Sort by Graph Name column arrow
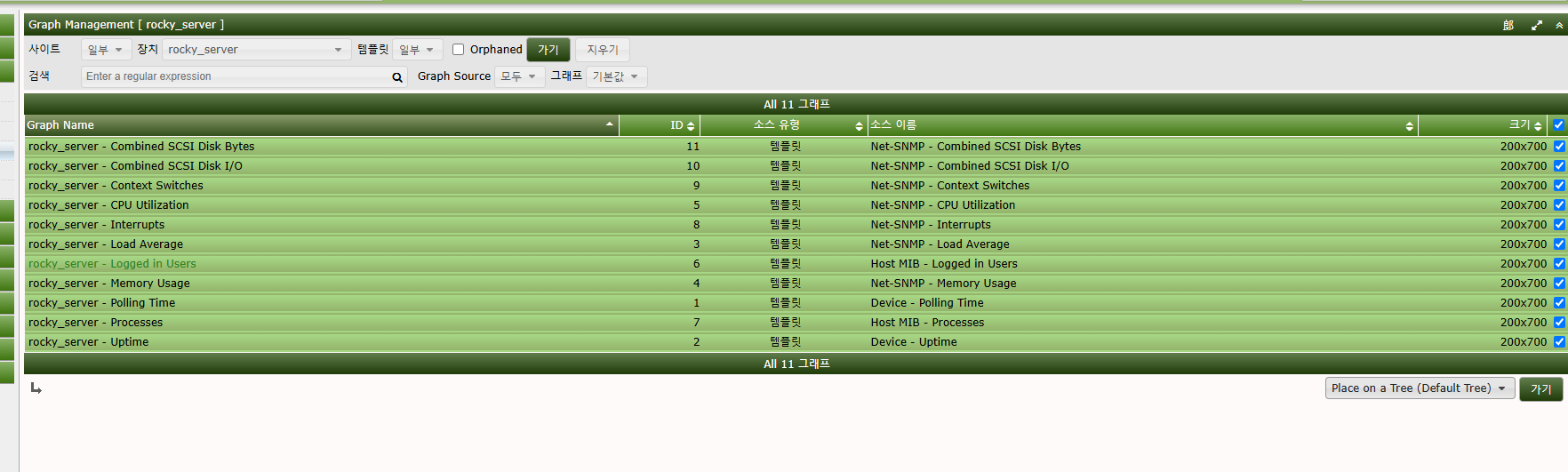The width and height of the screenshot is (1568, 472). (610, 124)
